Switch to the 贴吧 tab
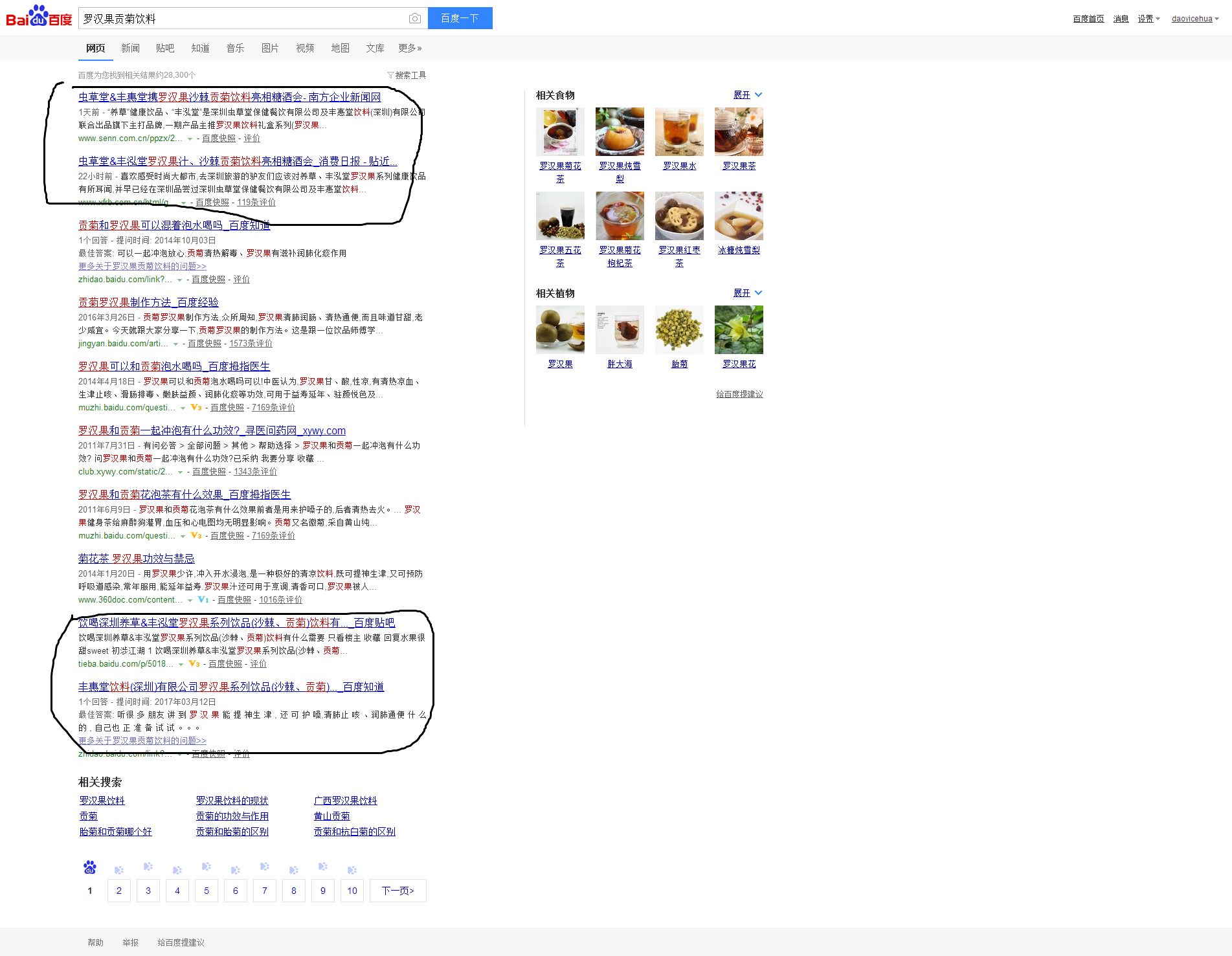The width and height of the screenshot is (1232, 956). coord(165,48)
